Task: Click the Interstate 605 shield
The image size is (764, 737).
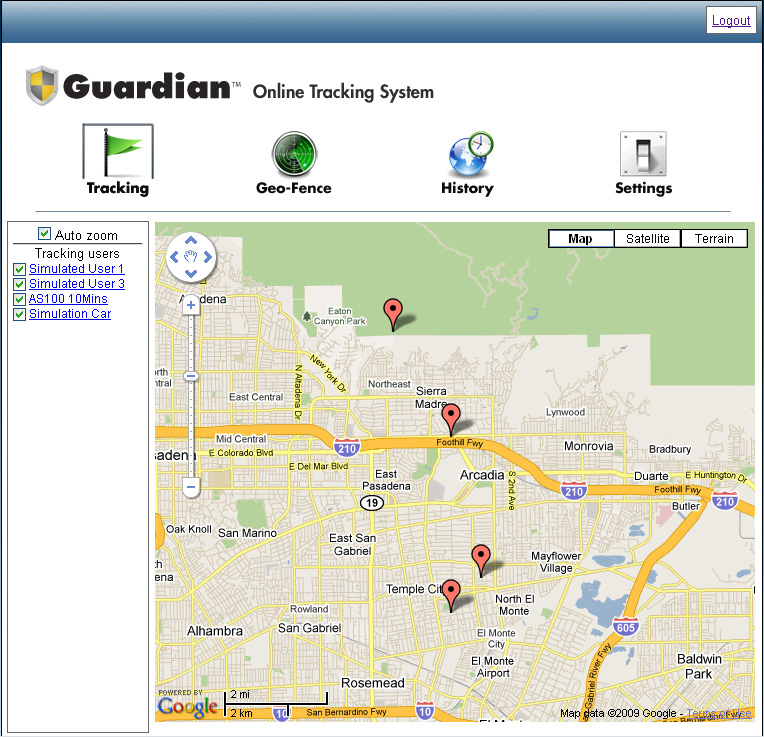Action: pos(626,627)
